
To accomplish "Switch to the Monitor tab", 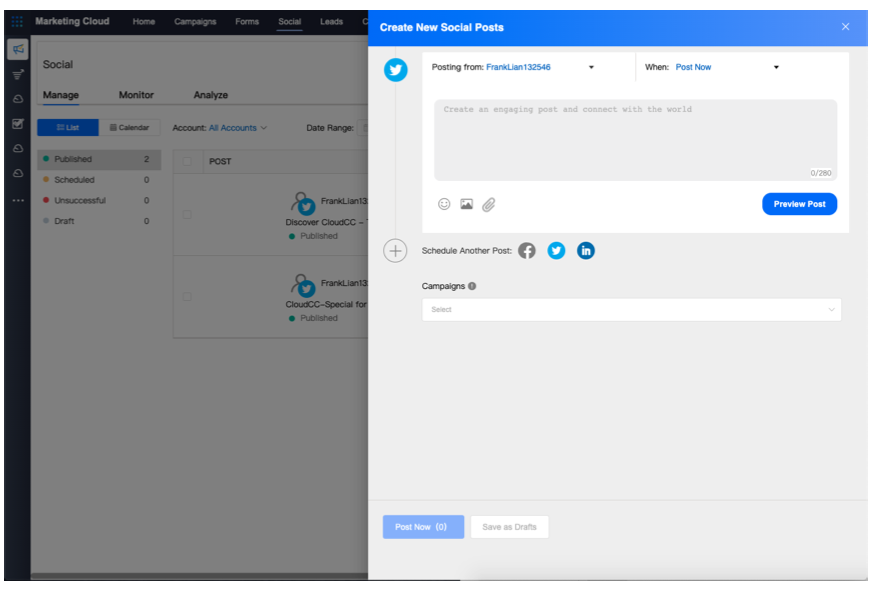I will click(x=136, y=95).
